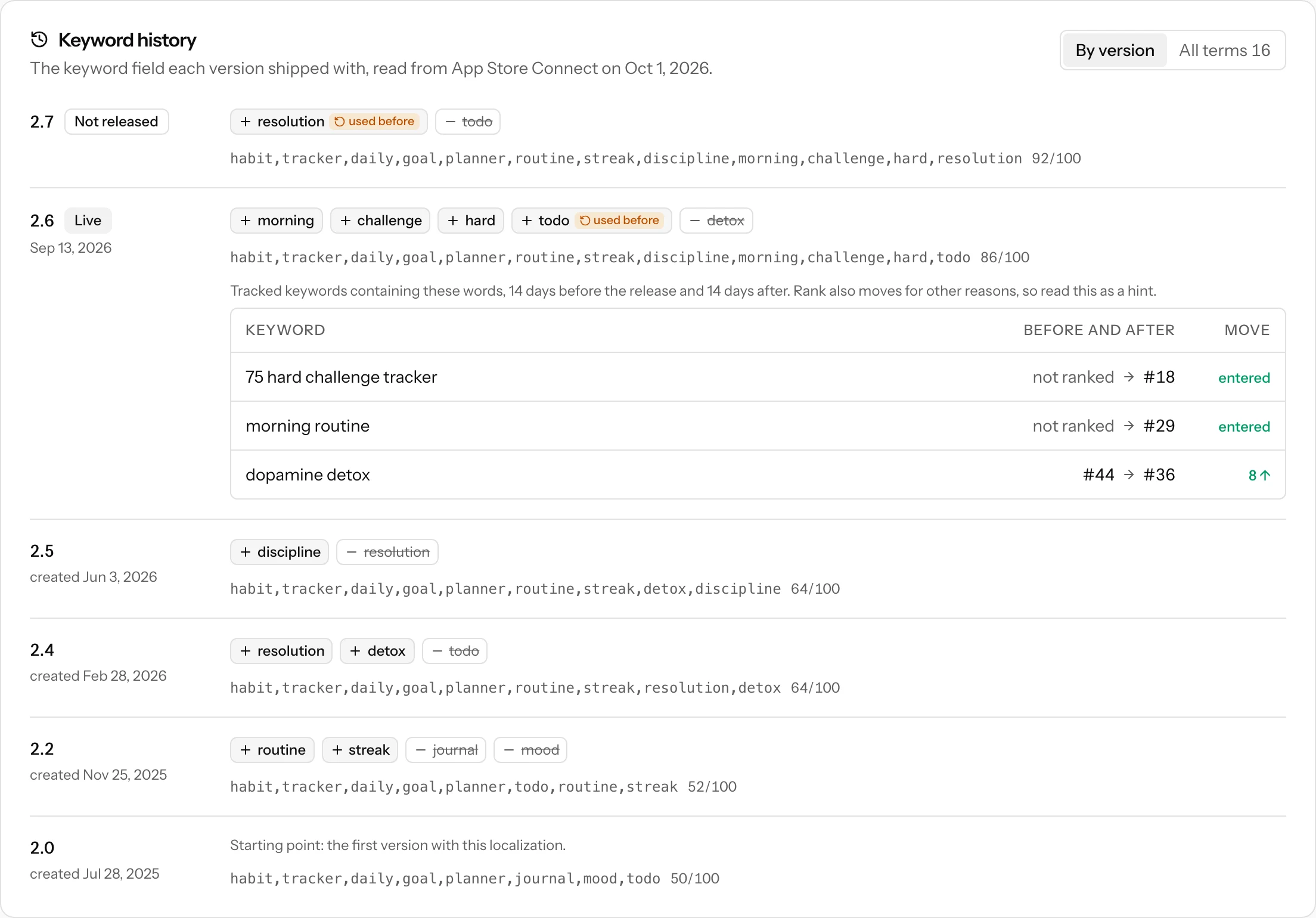Click the version 2.2 label
1316x918 pixels.
(42, 749)
